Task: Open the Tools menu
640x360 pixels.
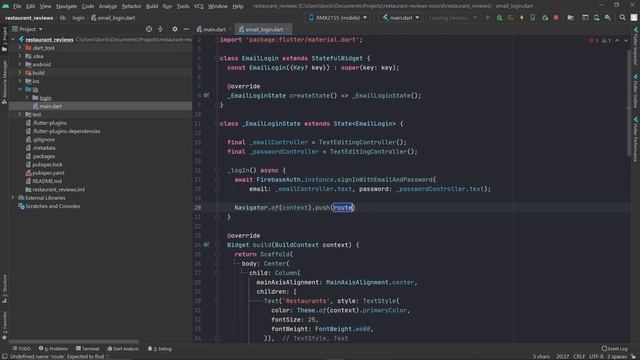Action: tap(182, 6)
